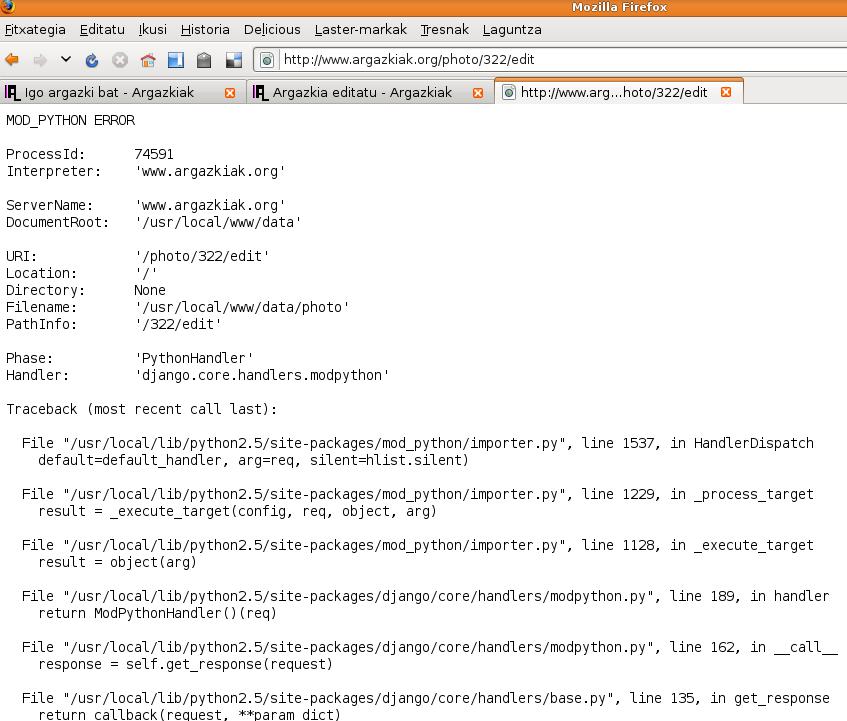Click the greyed-out Forward arrow

(x=40, y=59)
